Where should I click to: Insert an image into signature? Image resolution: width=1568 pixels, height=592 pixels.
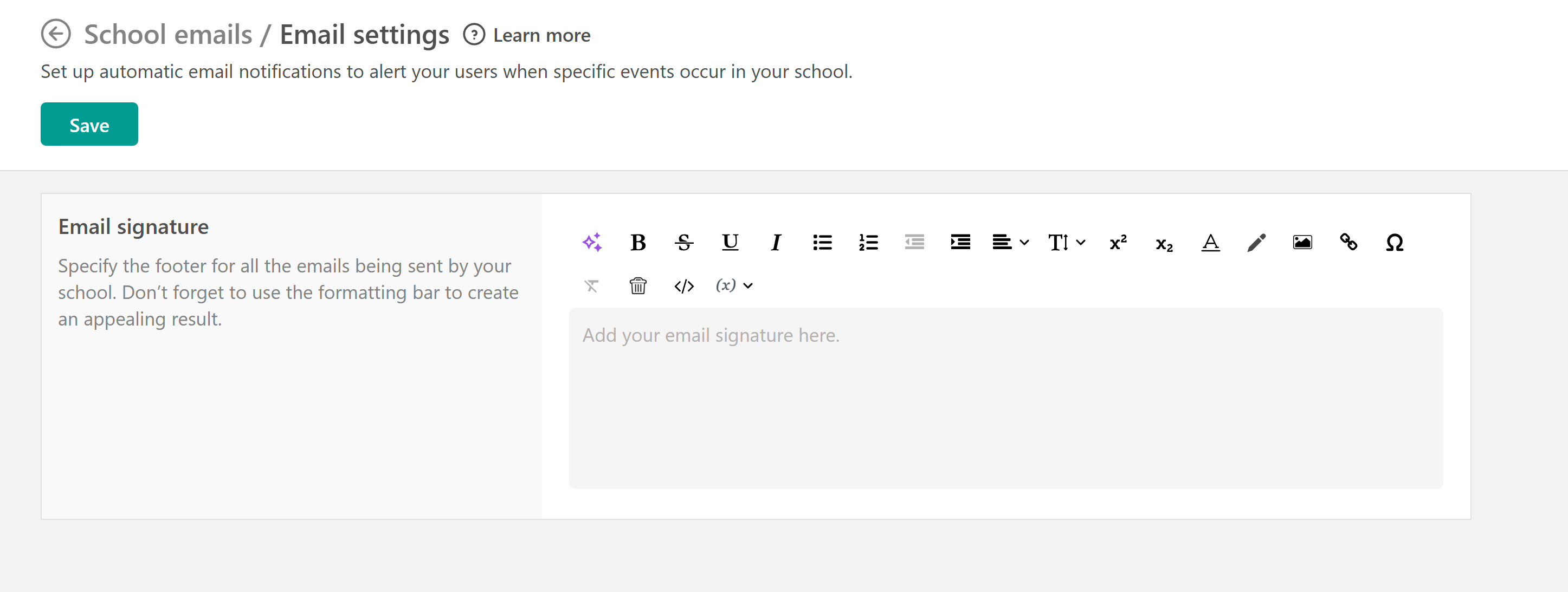tap(1302, 242)
